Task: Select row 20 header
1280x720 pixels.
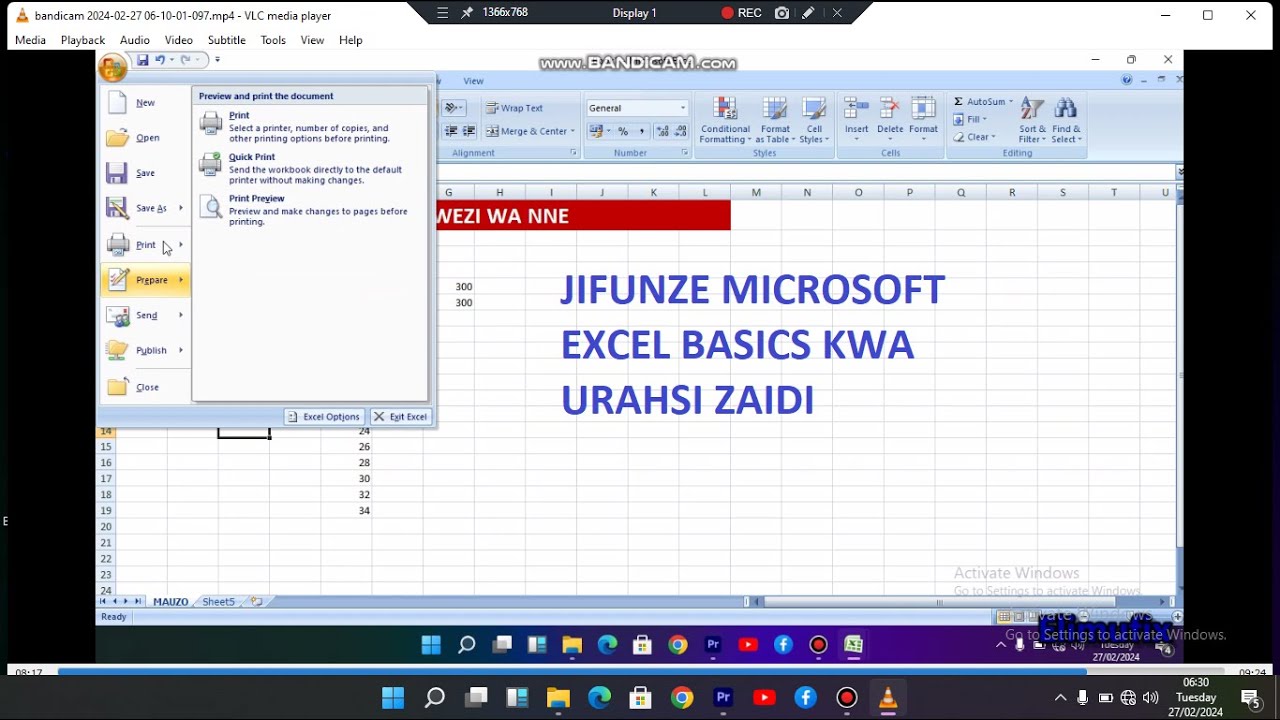Action: coord(105,527)
